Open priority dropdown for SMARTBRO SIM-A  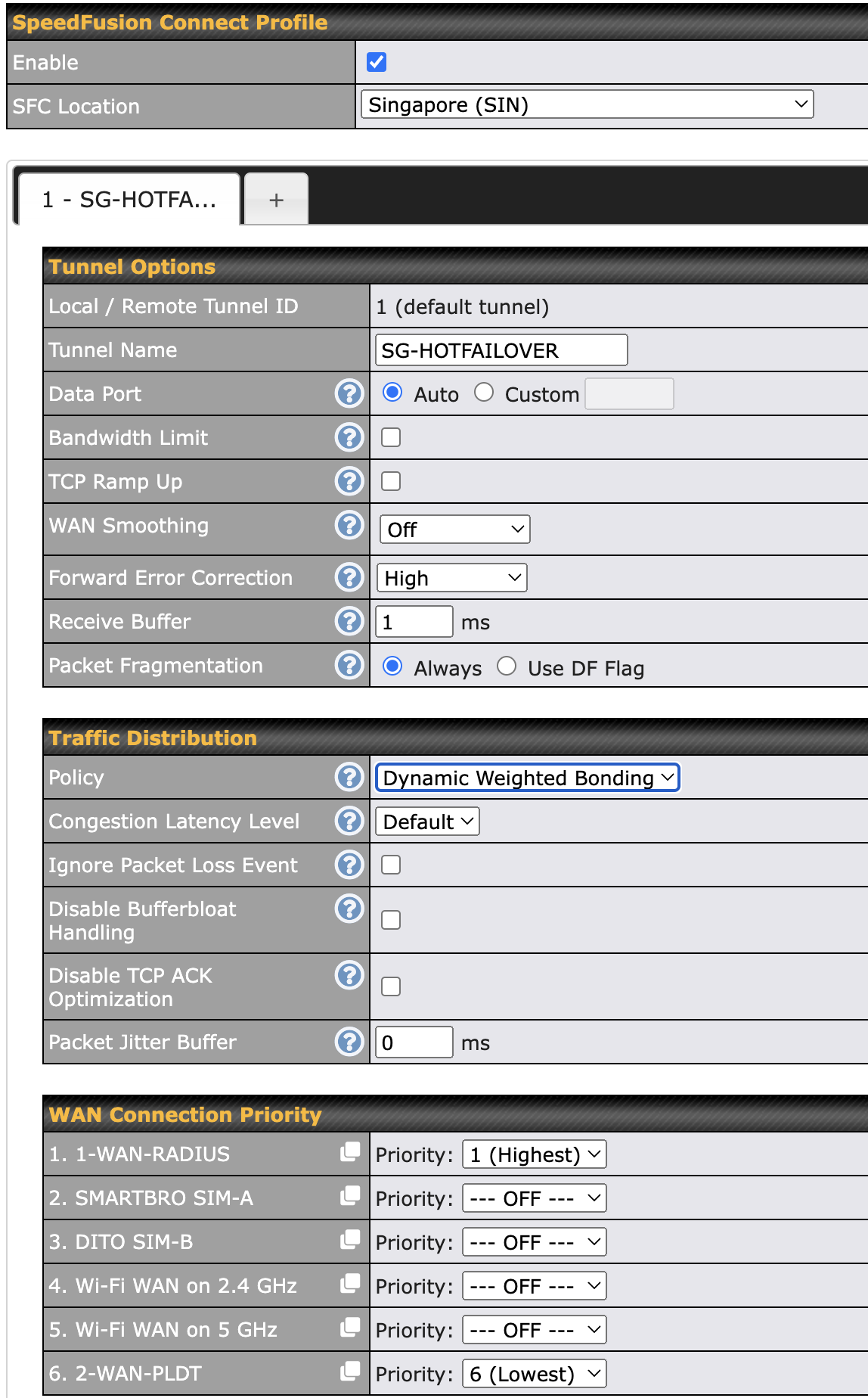coord(534,1198)
